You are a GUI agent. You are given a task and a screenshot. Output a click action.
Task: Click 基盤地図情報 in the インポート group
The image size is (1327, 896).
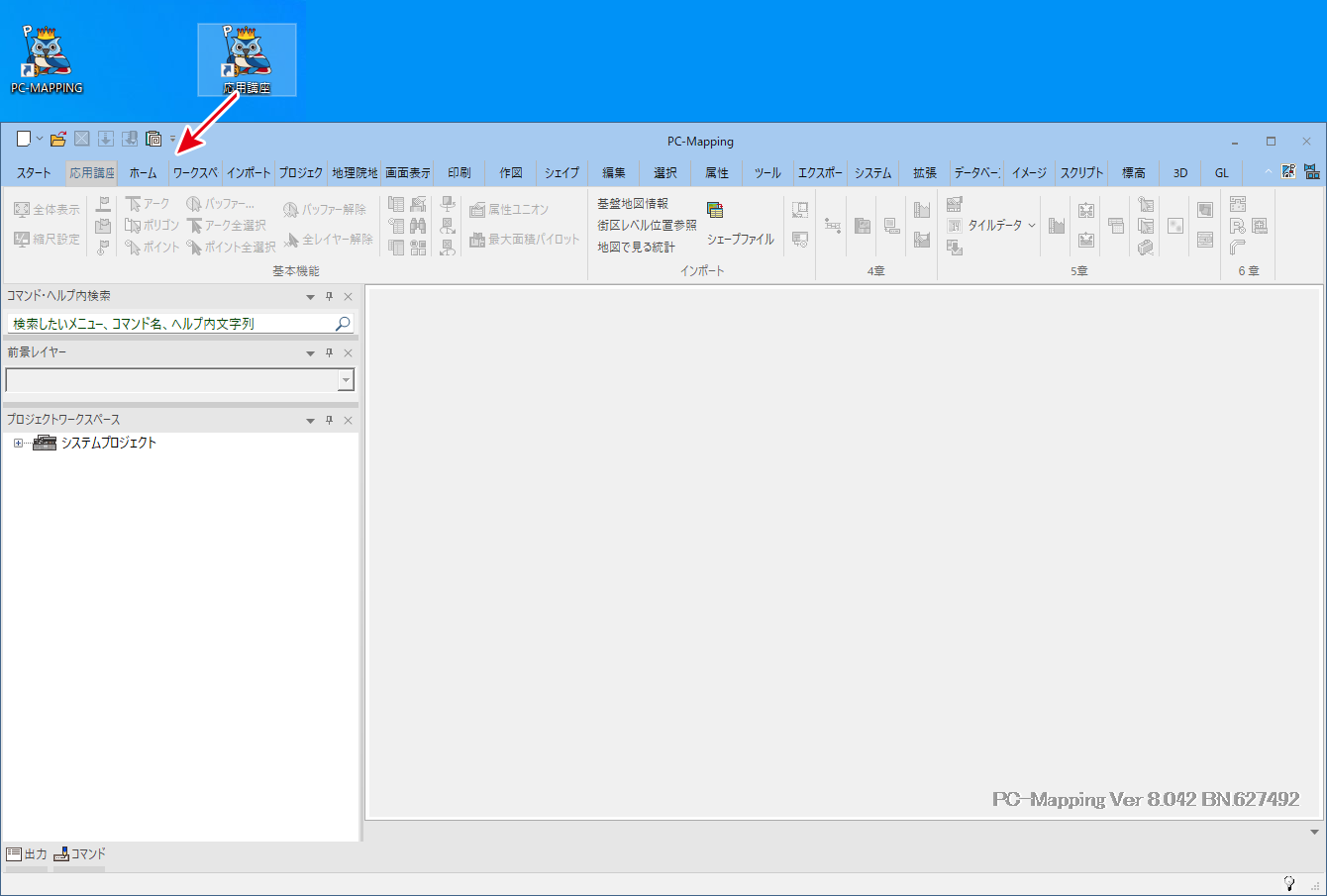click(x=633, y=203)
